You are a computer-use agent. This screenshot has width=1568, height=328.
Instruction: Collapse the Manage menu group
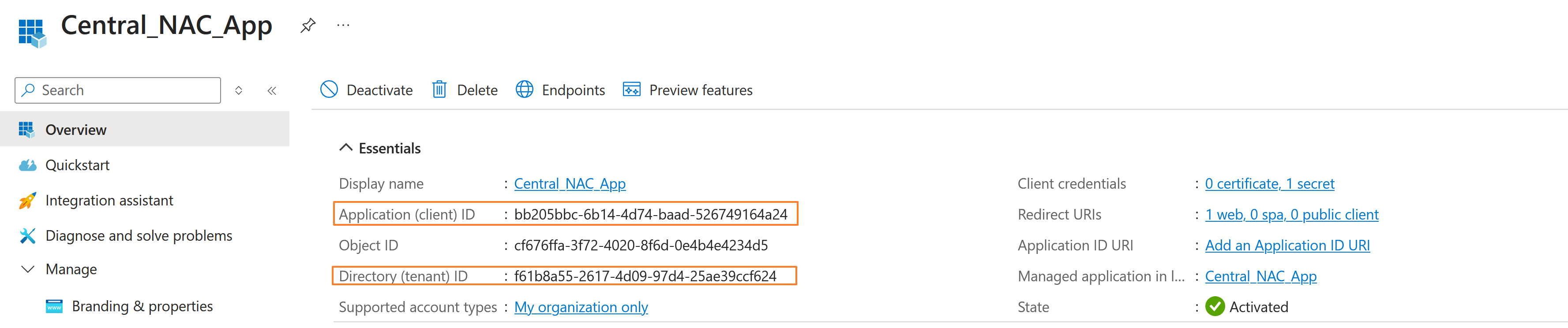pos(27,269)
